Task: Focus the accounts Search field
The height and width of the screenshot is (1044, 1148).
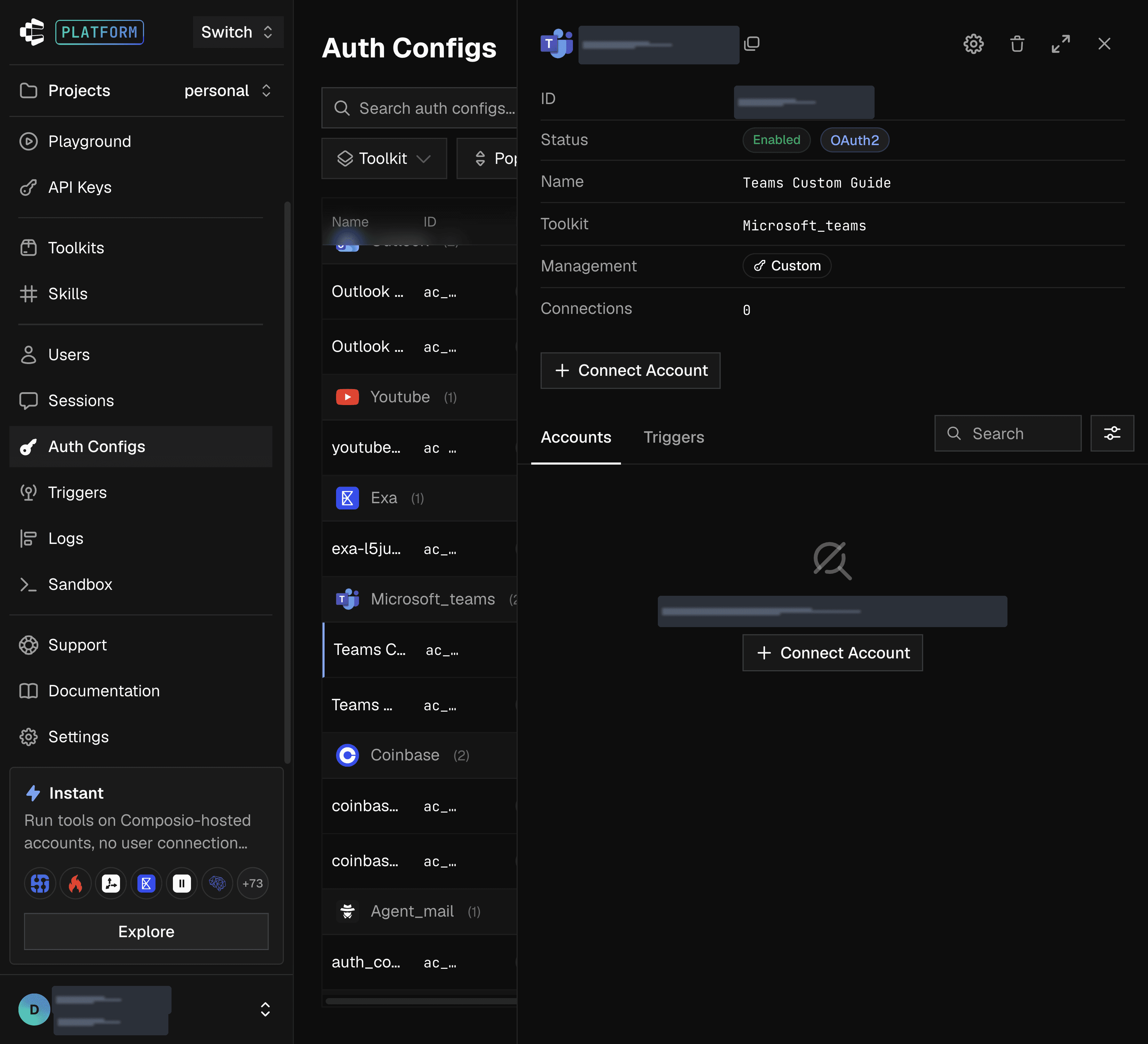Action: tap(1007, 433)
